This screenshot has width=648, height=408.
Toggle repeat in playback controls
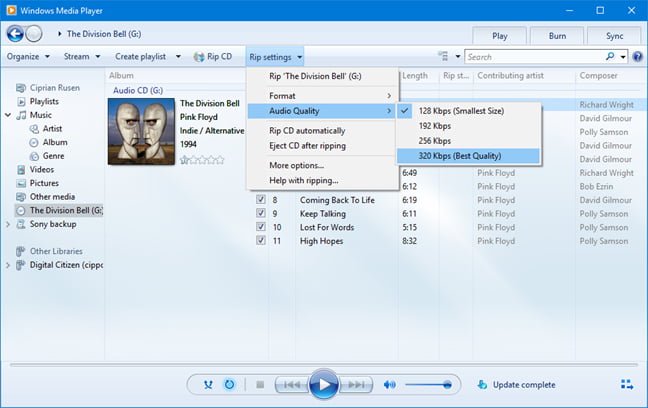229,385
